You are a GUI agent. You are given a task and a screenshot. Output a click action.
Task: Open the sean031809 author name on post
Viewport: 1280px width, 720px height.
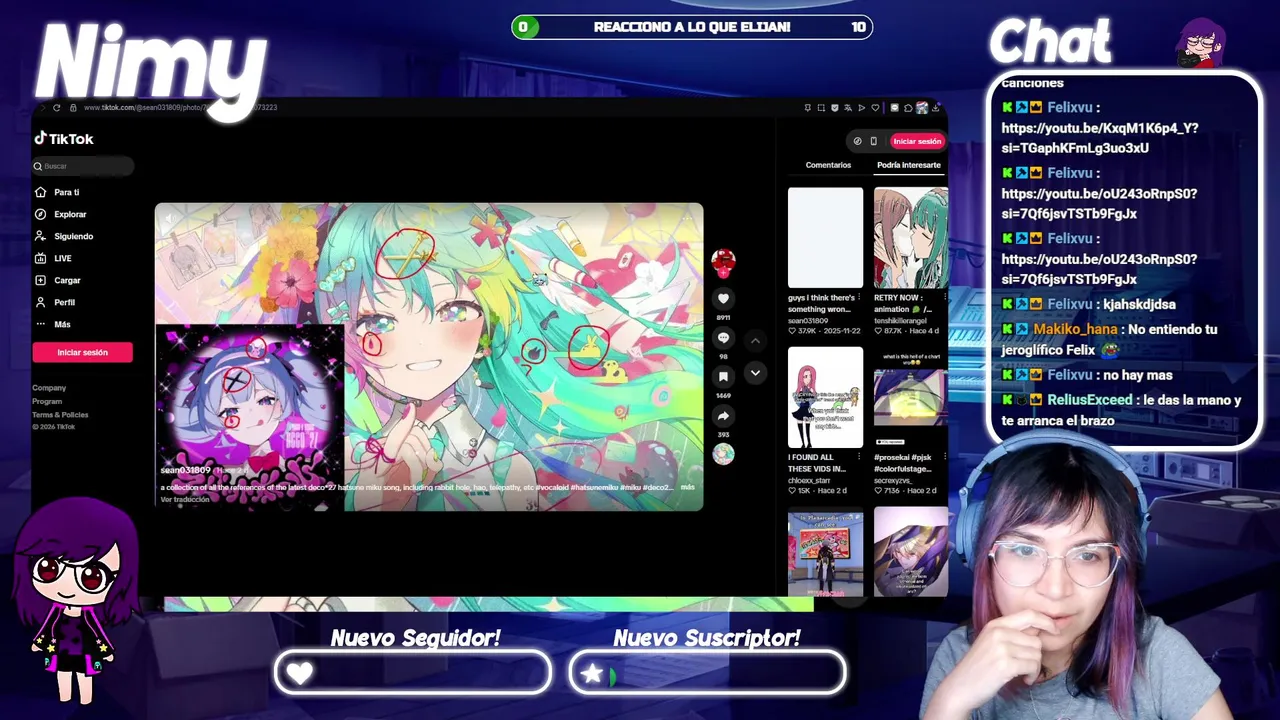pyautogui.click(x=186, y=470)
